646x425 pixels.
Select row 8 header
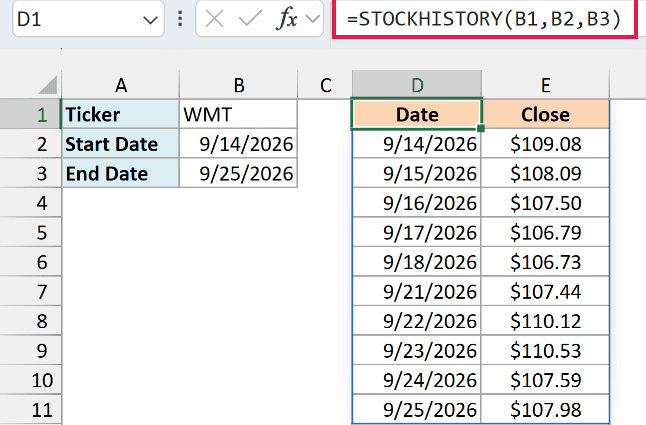click(31, 321)
